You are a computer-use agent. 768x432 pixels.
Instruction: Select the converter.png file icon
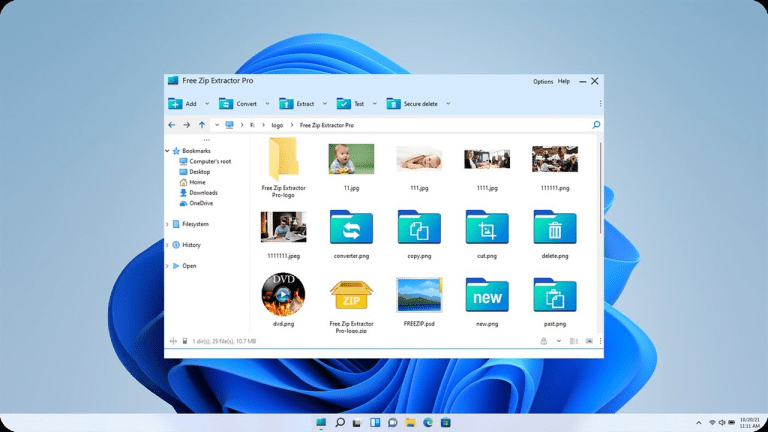point(351,227)
